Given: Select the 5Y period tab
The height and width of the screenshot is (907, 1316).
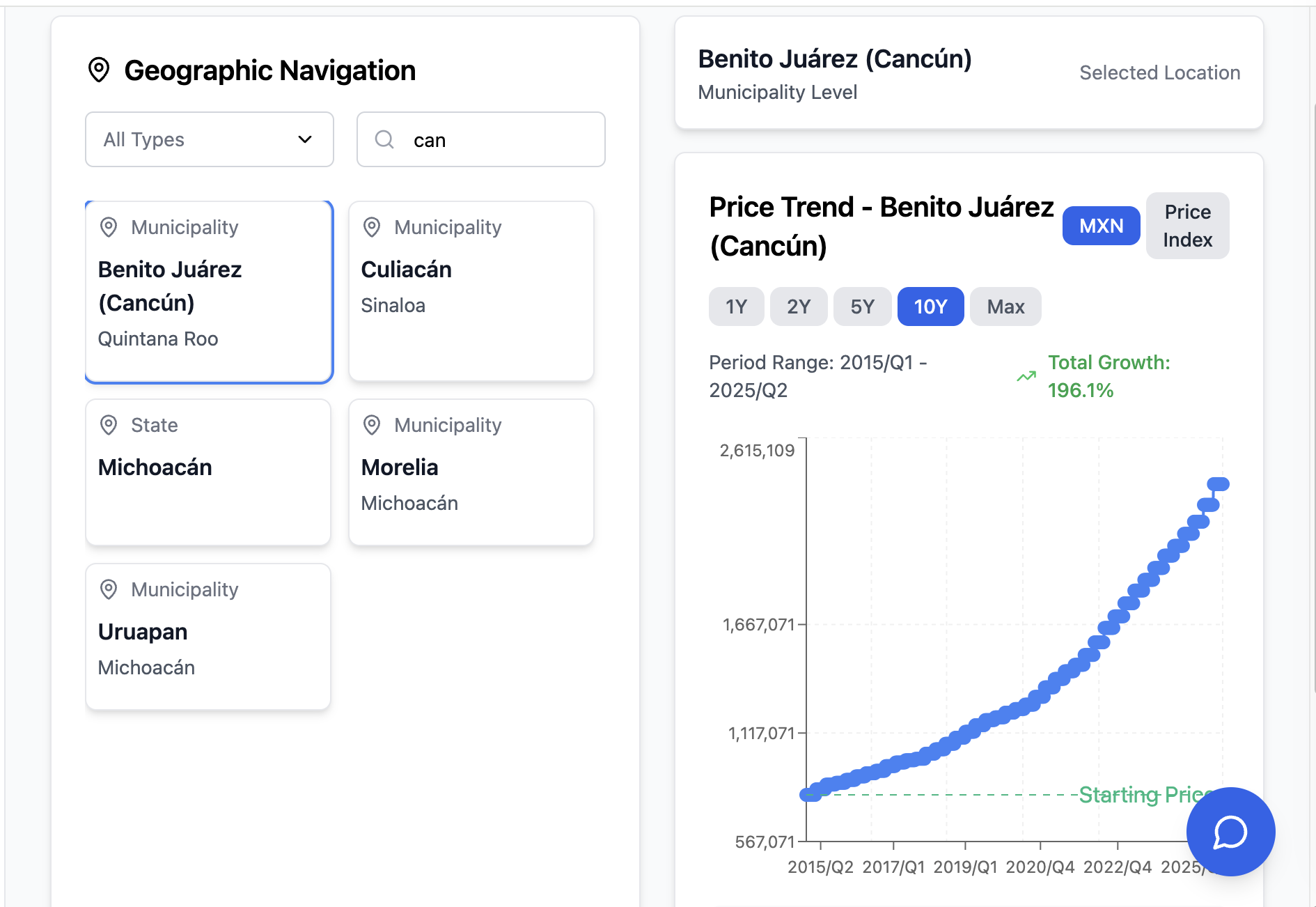Looking at the screenshot, I should (x=862, y=307).
